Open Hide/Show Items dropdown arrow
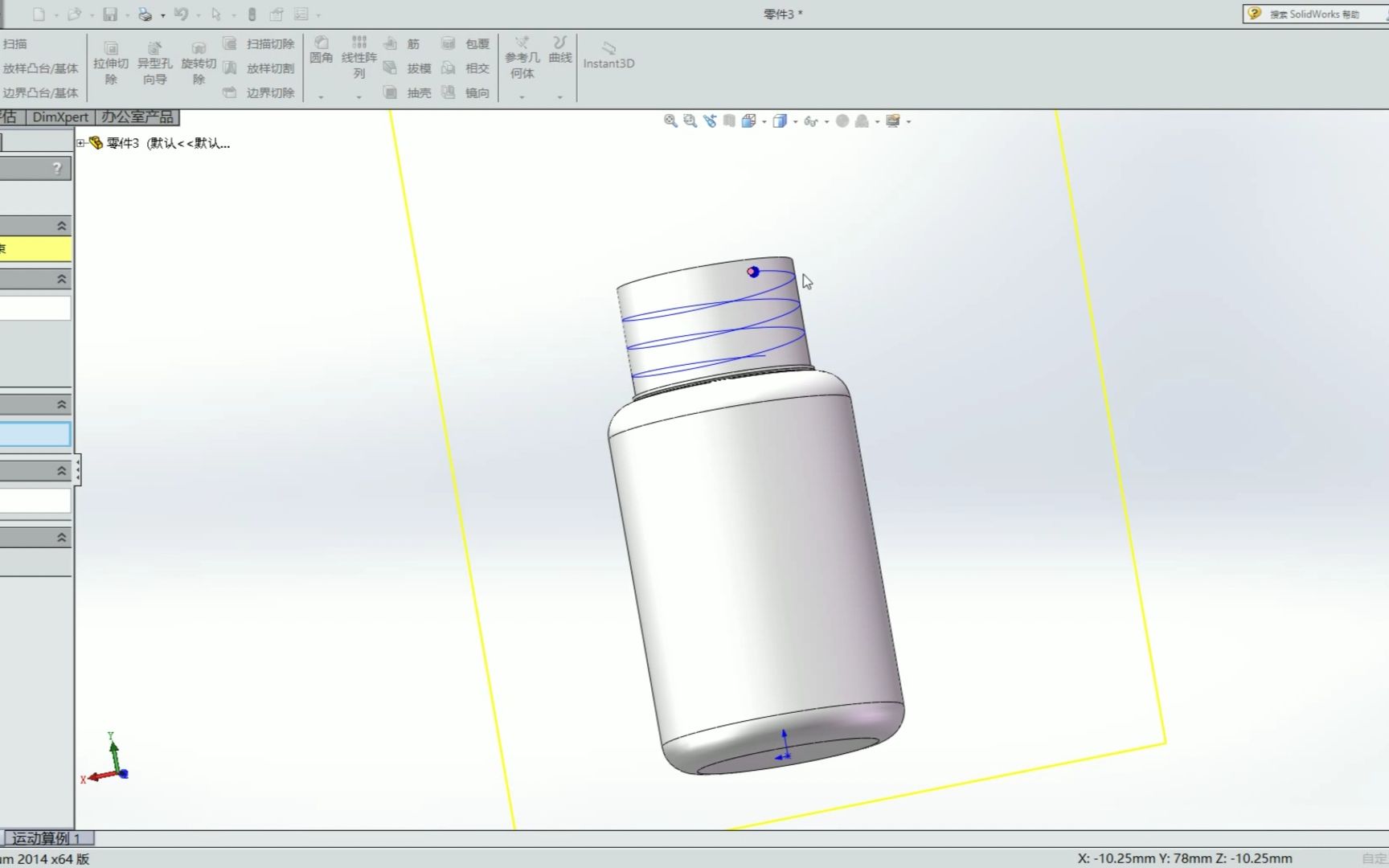 pyautogui.click(x=826, y=121)
